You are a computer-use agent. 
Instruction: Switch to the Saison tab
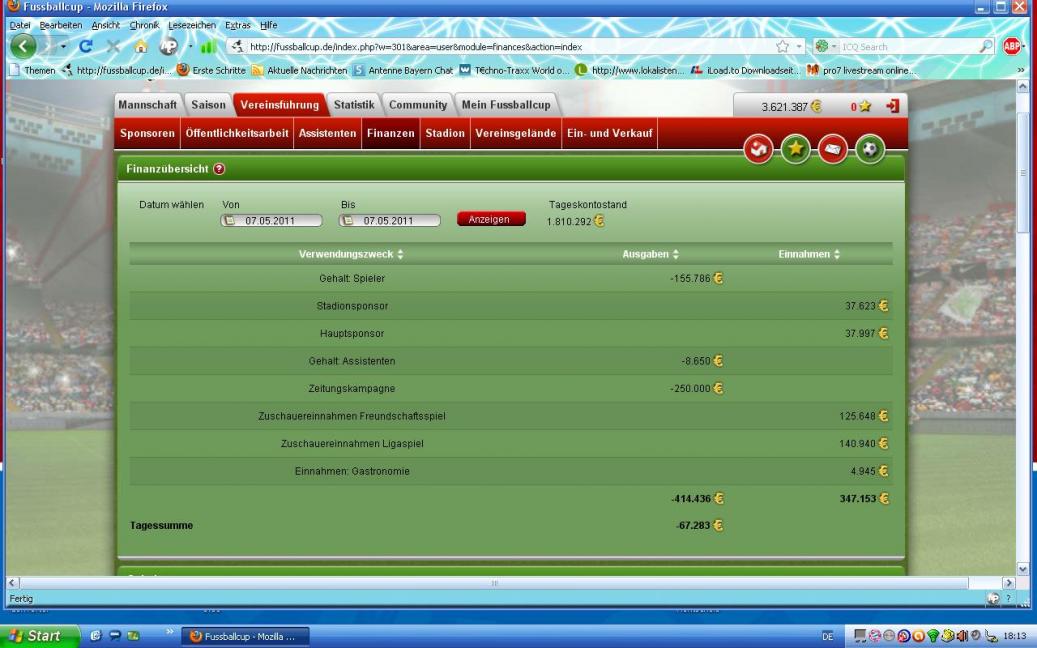[208, 104]
